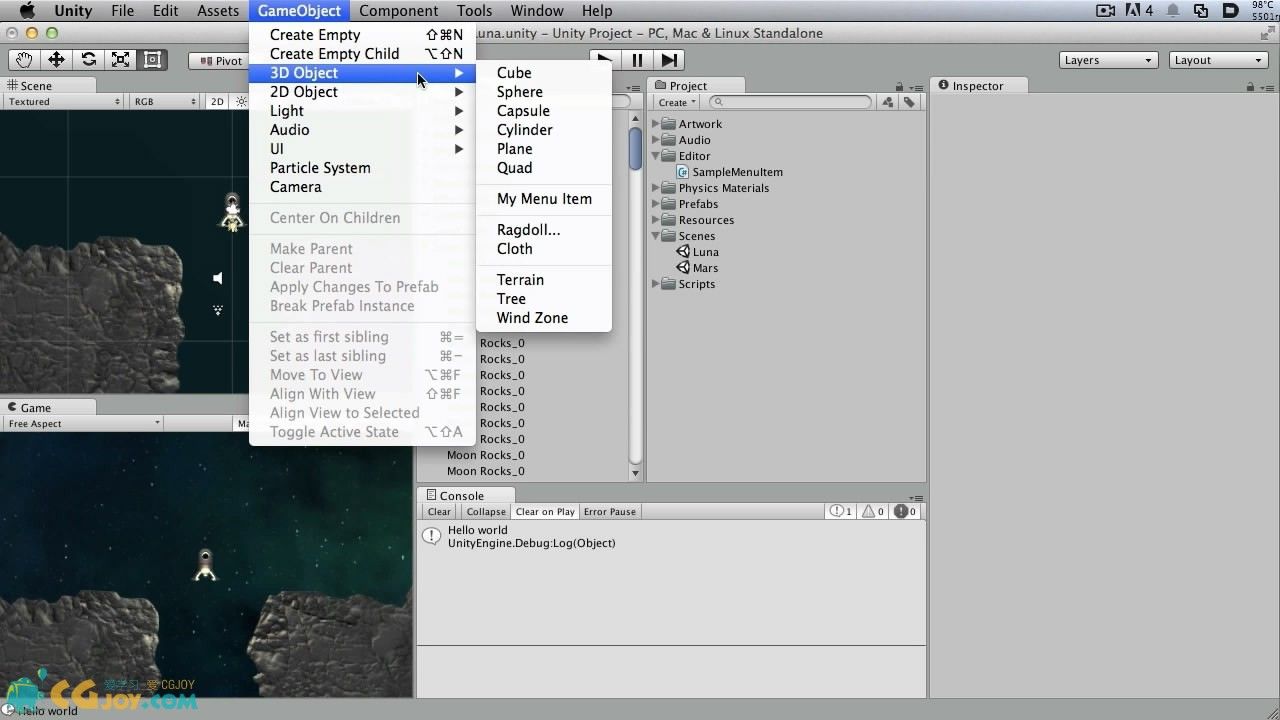Toggle Collapse in the Console
The width and height of the screenshot is (1280, 720).
click(486, 511)
